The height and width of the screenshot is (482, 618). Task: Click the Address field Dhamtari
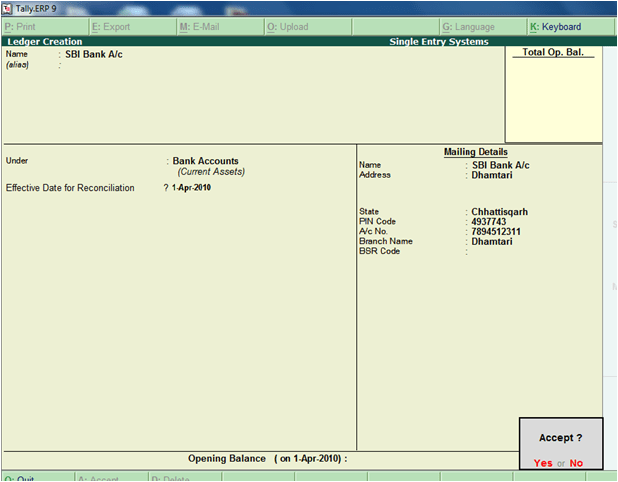(x=492, y=175)
